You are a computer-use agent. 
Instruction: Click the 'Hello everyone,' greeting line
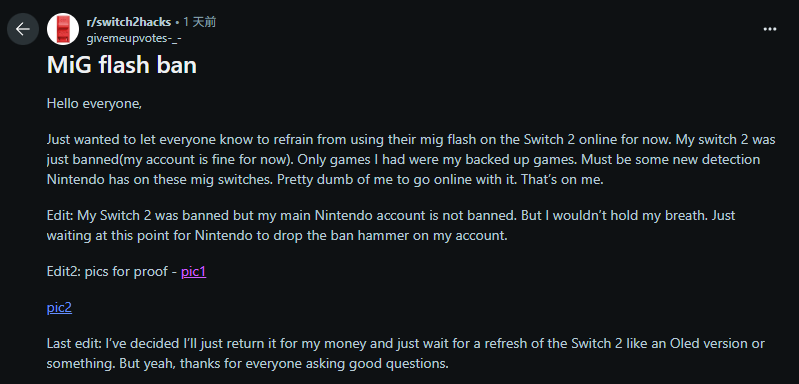coord(94,103)
